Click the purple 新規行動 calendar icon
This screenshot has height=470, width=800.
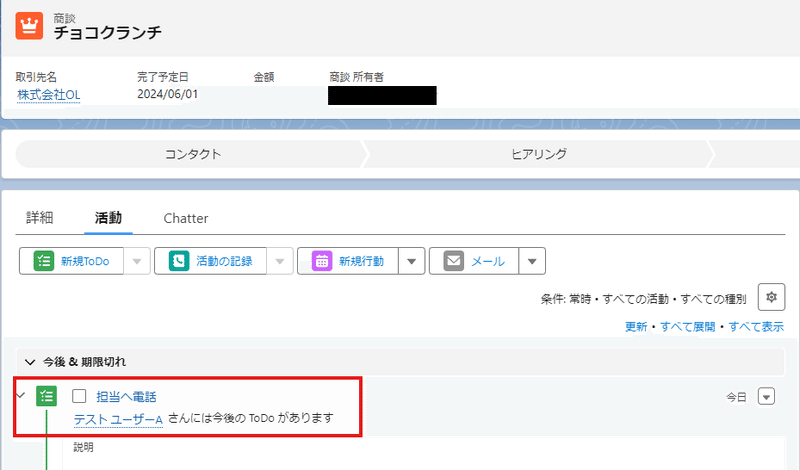322,261
